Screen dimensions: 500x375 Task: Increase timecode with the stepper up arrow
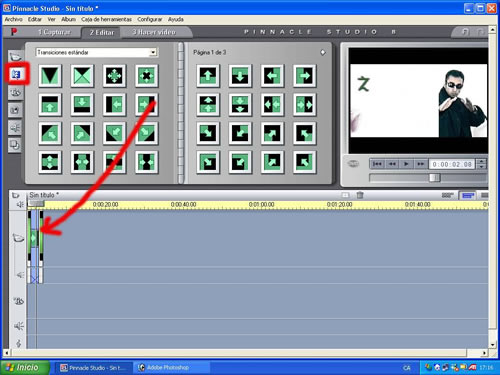coord(481,161)
